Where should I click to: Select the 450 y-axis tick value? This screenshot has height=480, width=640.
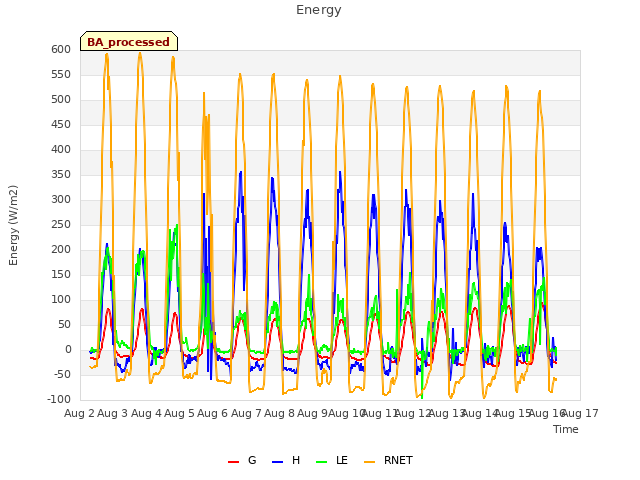pos(61,124)
